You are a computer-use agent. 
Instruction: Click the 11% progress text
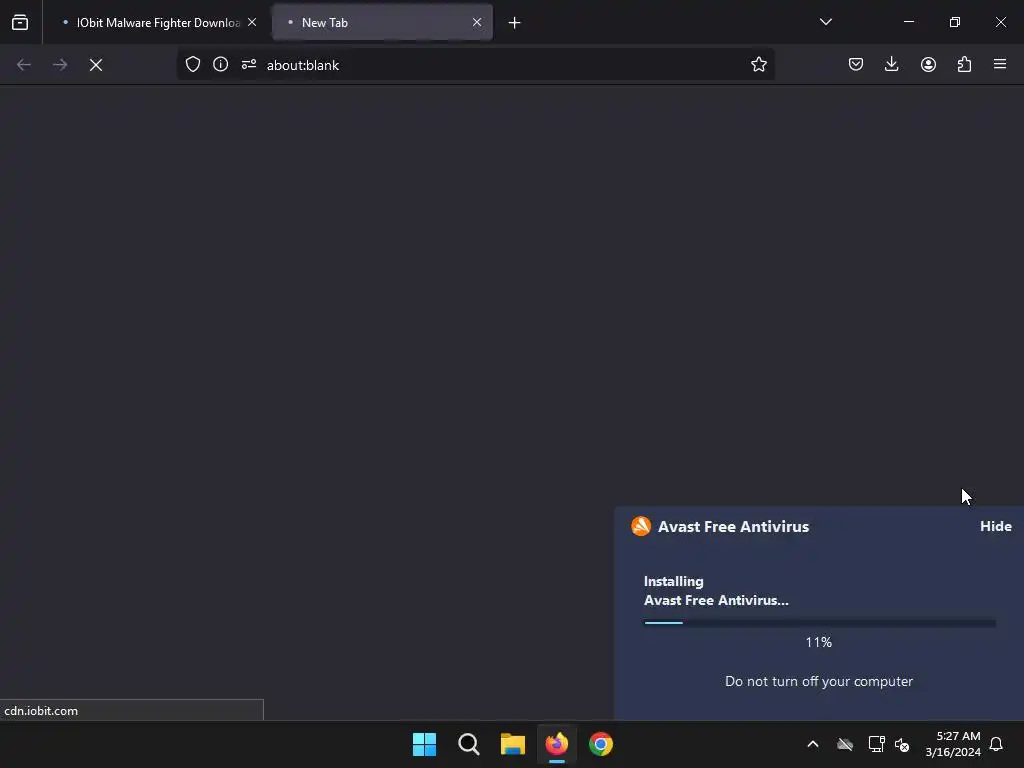818,643
